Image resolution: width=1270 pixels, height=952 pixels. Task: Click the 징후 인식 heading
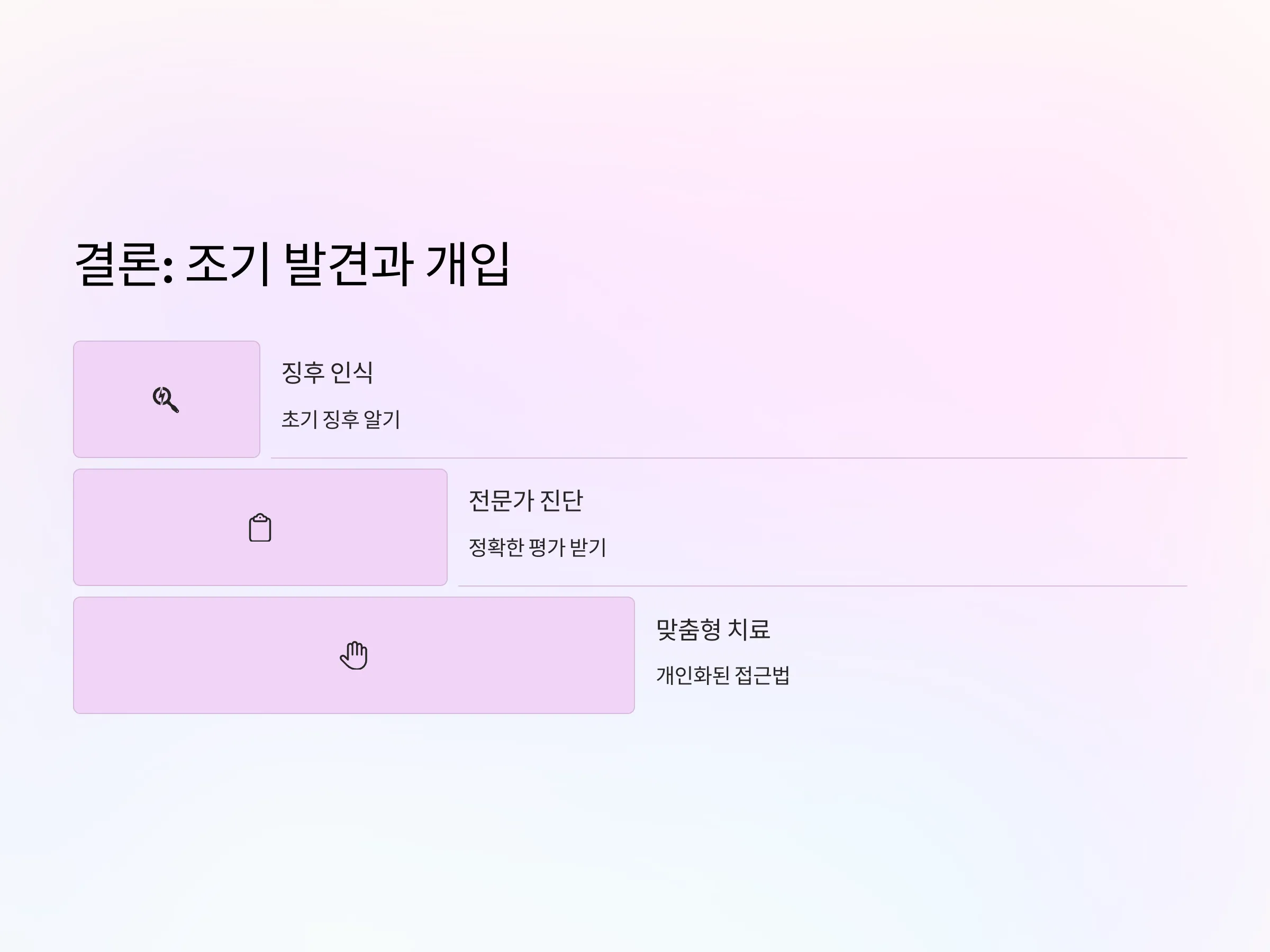click(x=327, y=372)
